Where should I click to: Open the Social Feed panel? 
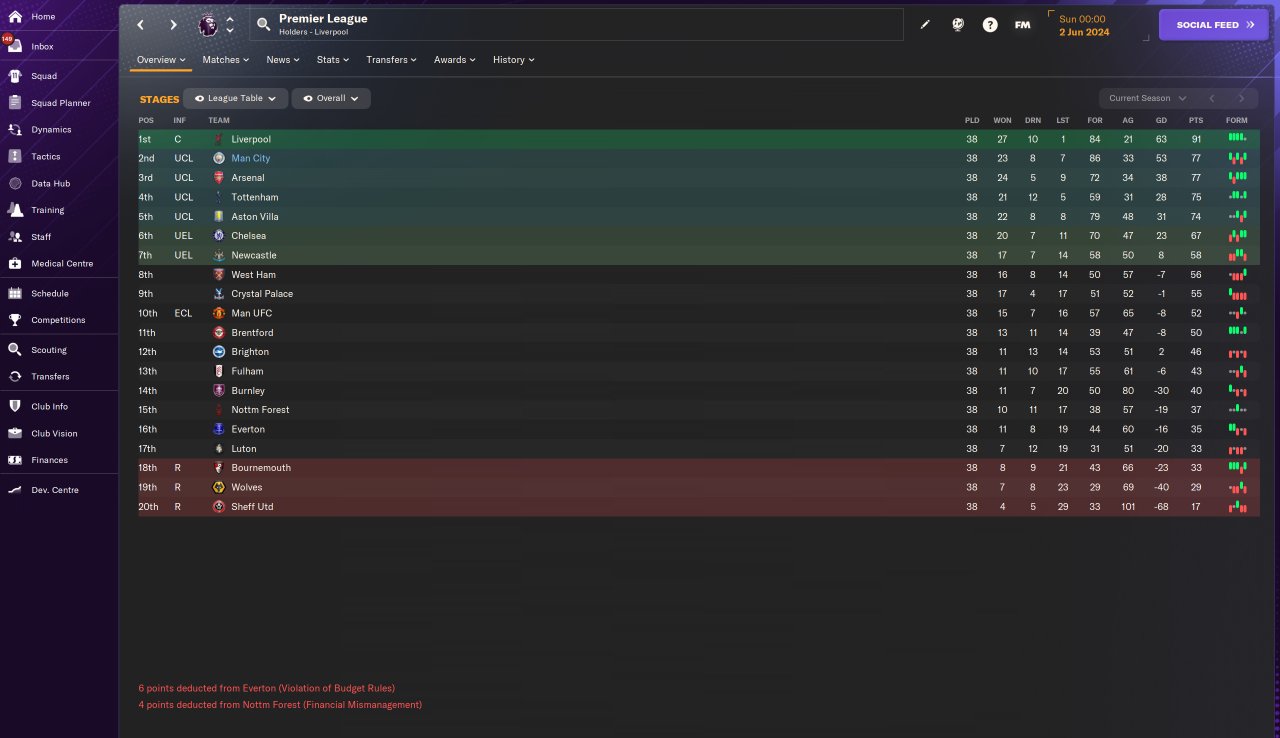click(x=1213, y=25)
